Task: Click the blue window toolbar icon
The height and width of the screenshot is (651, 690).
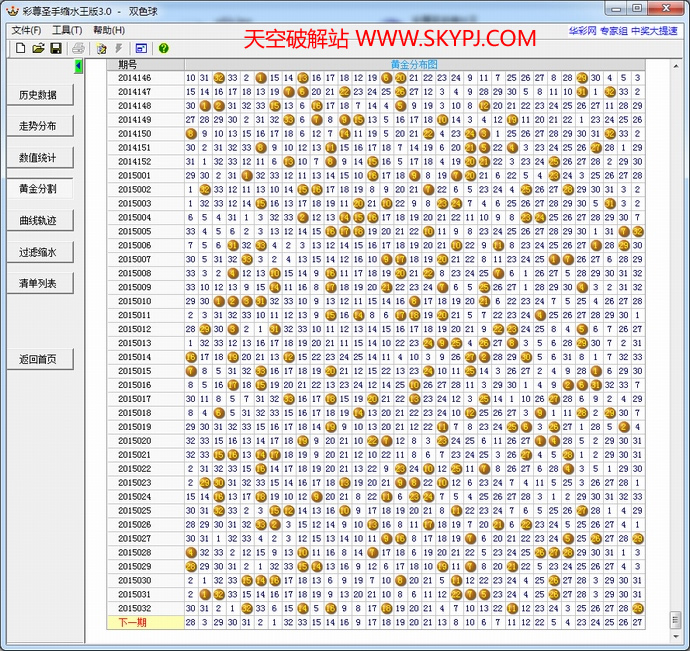Action: click(141, 48)
